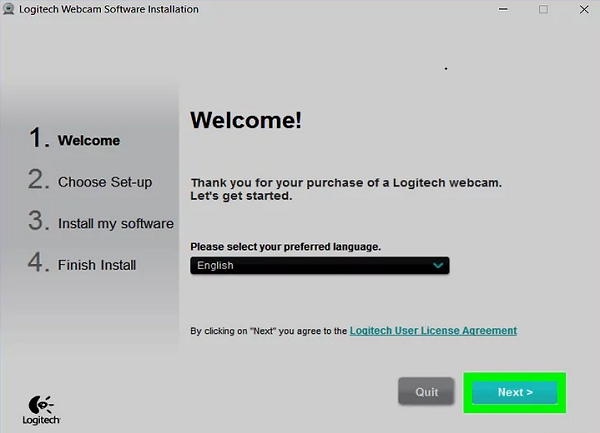Select the Install my software step
Screen dimensions: 600x433
coord(101,222)
